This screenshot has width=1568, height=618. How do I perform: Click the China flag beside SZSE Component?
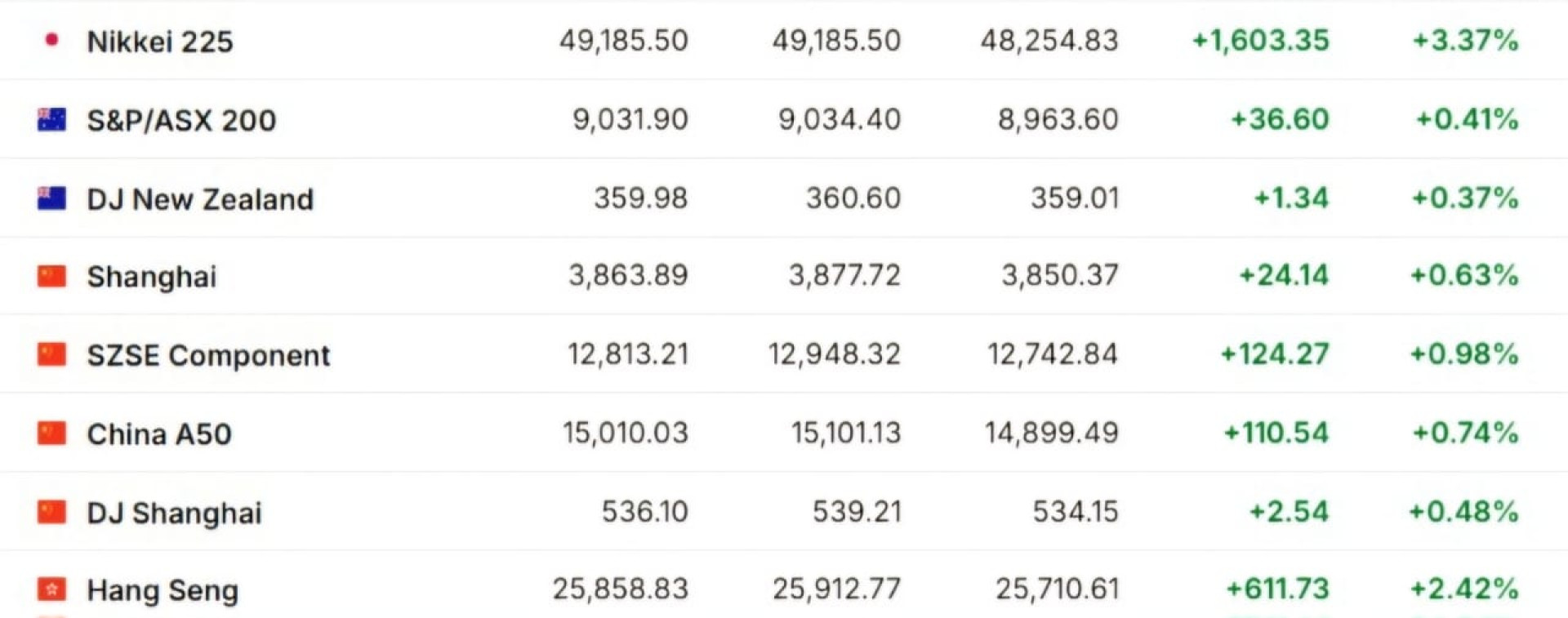[51, 354]
